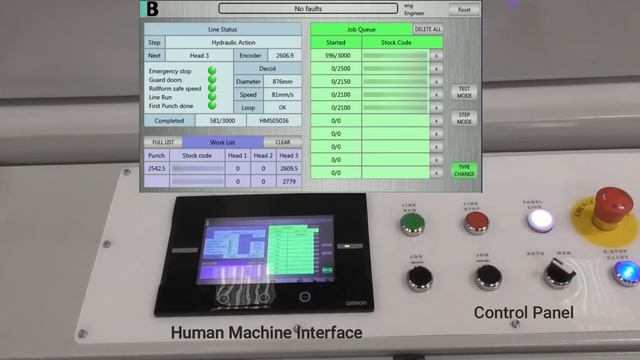Click the Hydraulic Action step field
Image resolution: width=640 pixels, height=360 pixels.
(233, 42)
